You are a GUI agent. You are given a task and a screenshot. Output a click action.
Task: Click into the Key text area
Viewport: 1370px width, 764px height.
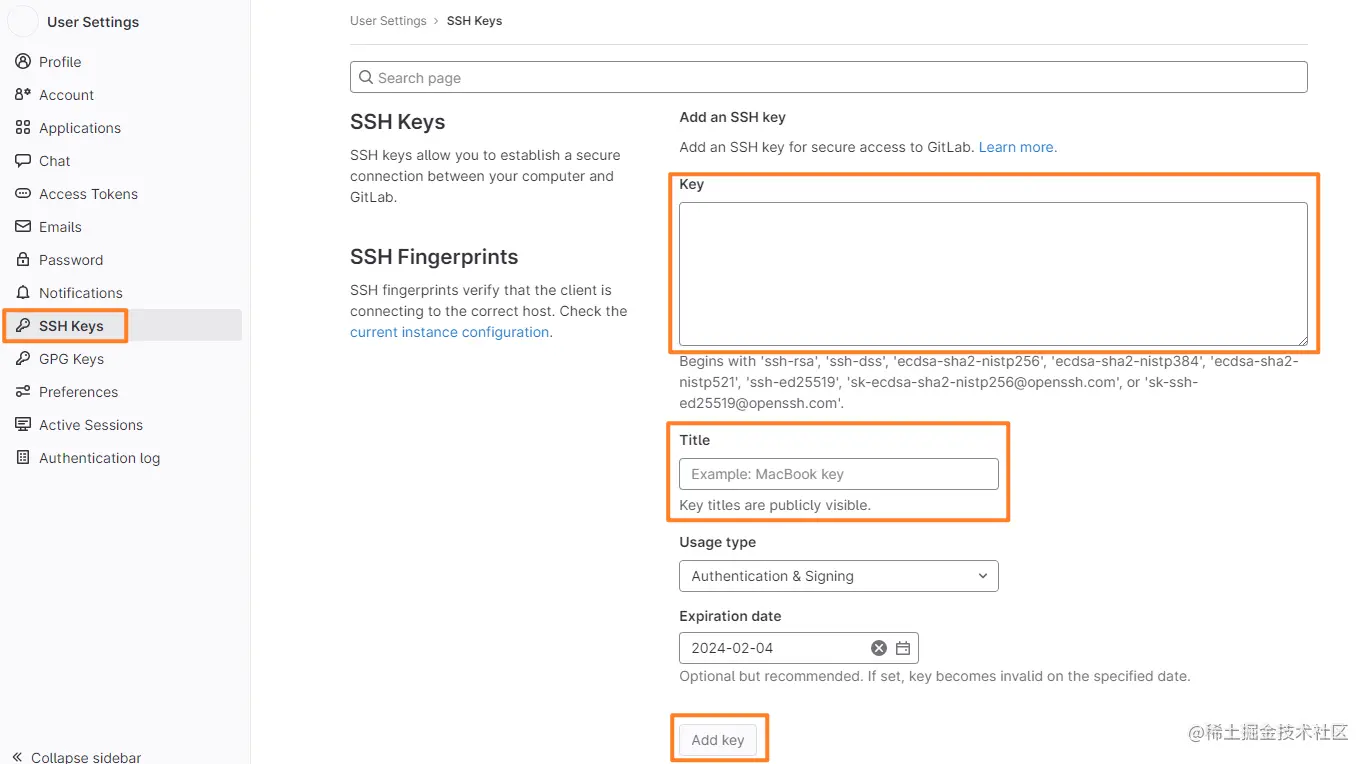point(993,274)
